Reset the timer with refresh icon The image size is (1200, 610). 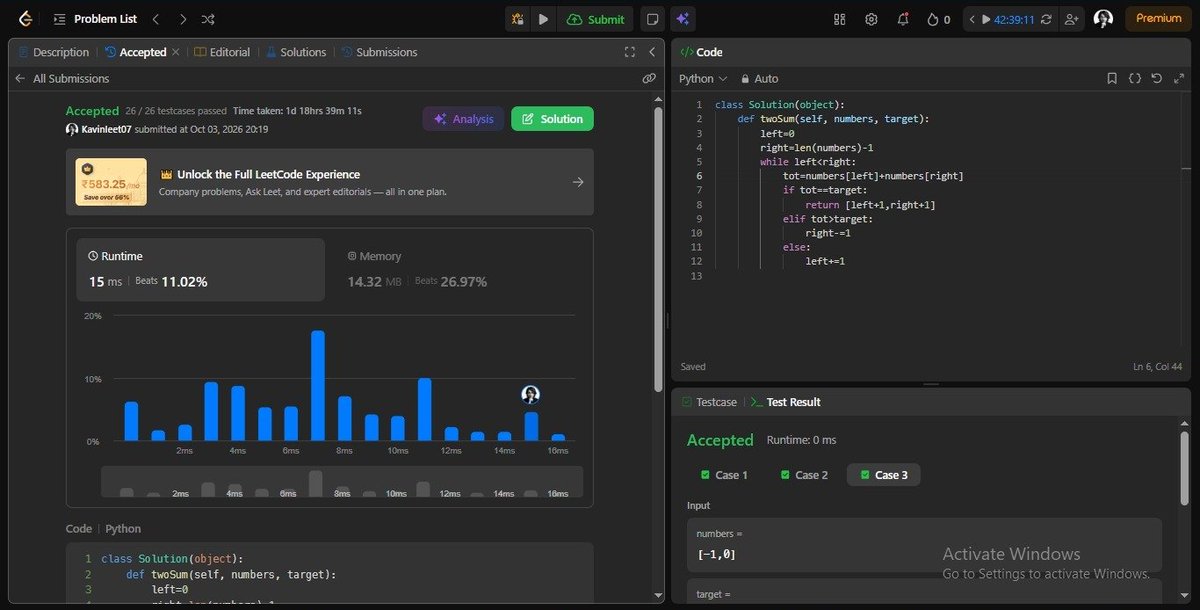pyautogui.click(x=1047, y=18)
